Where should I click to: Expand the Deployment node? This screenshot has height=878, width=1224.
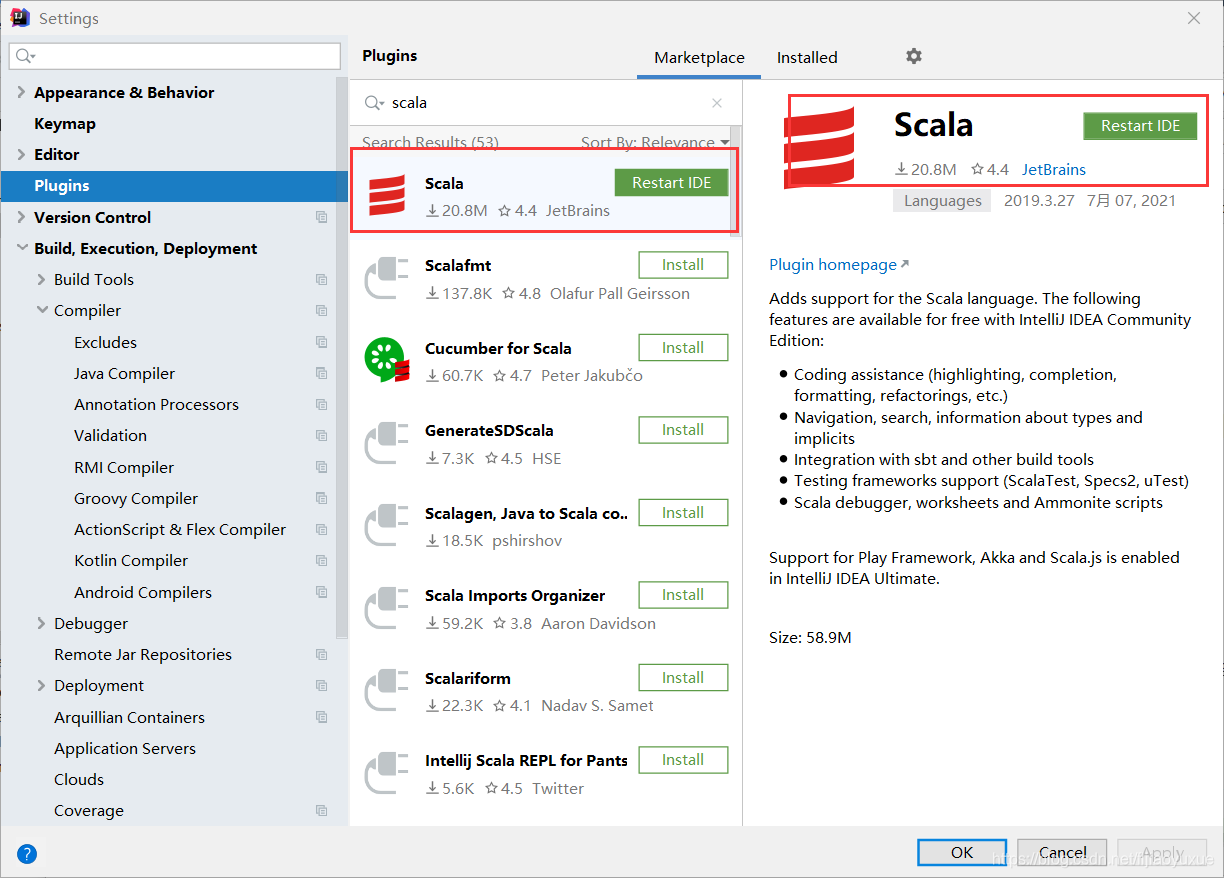pos(41,685)
